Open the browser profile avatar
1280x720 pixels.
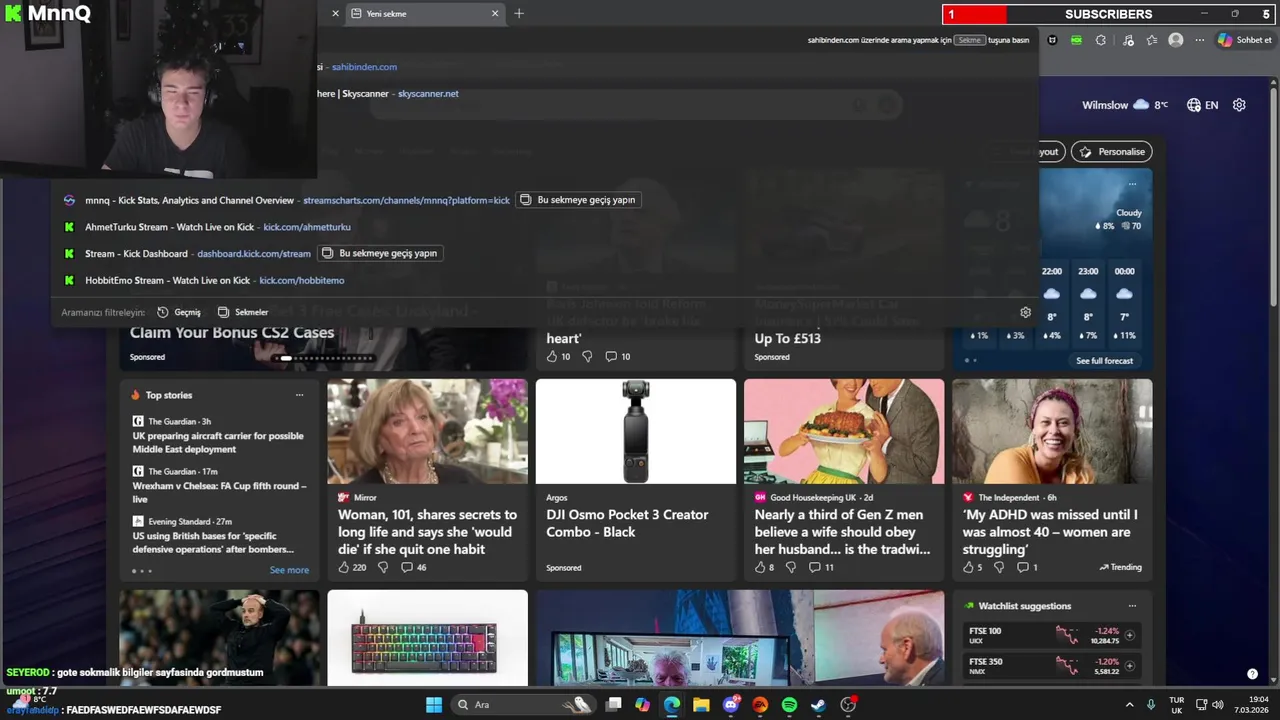[x=1176, y=40]
